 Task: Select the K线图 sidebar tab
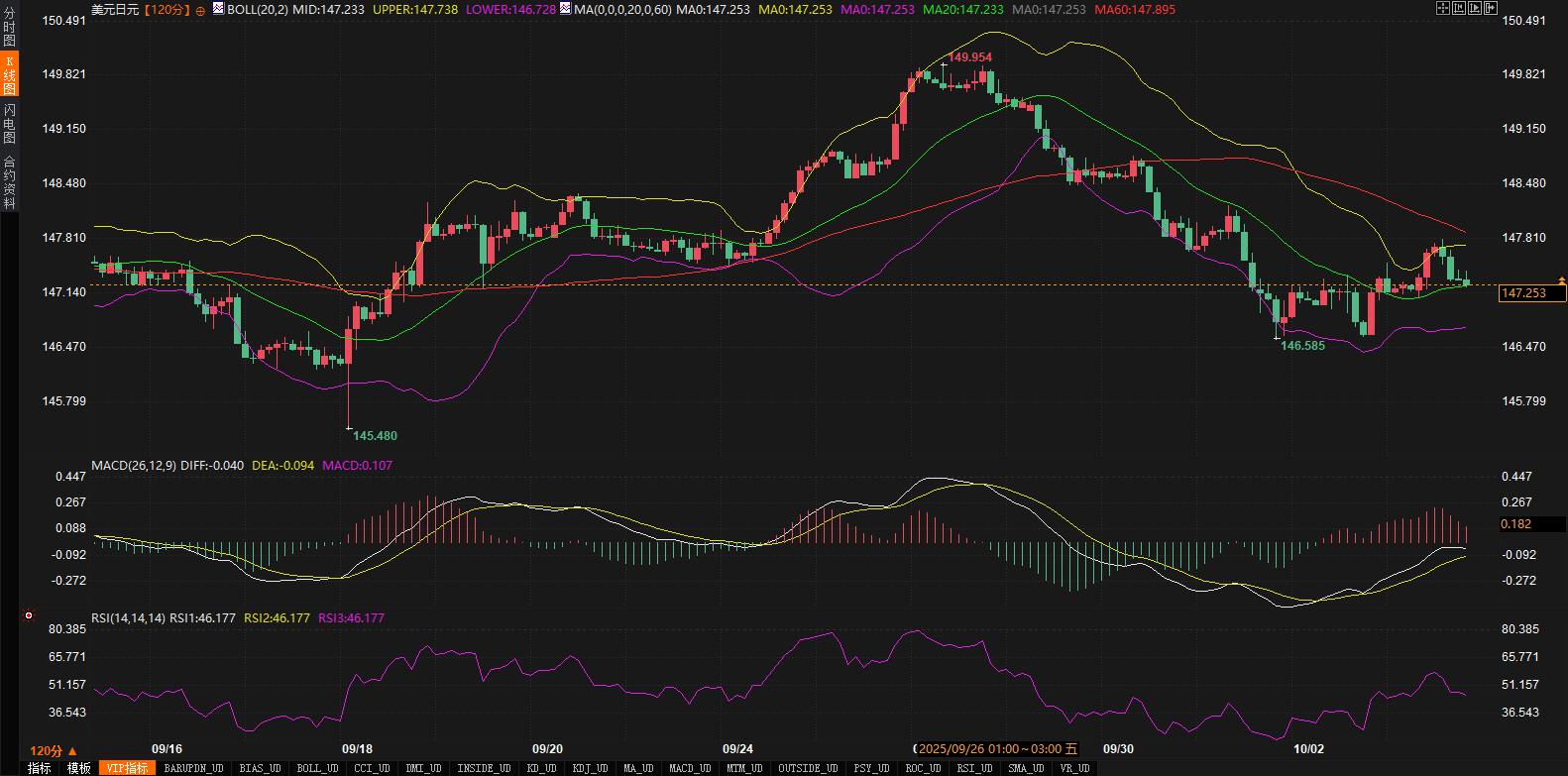pos(9,75)
